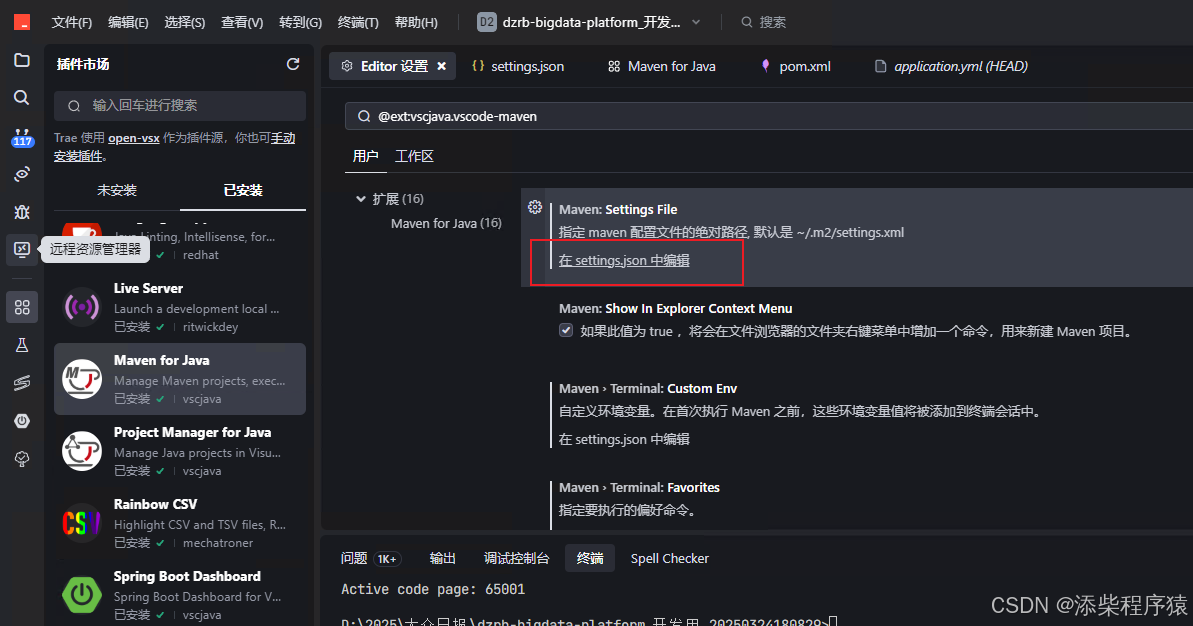Collapse the 扩展 (16) tree node
The height and width of the screenshot is (626, 1193).
361,199
